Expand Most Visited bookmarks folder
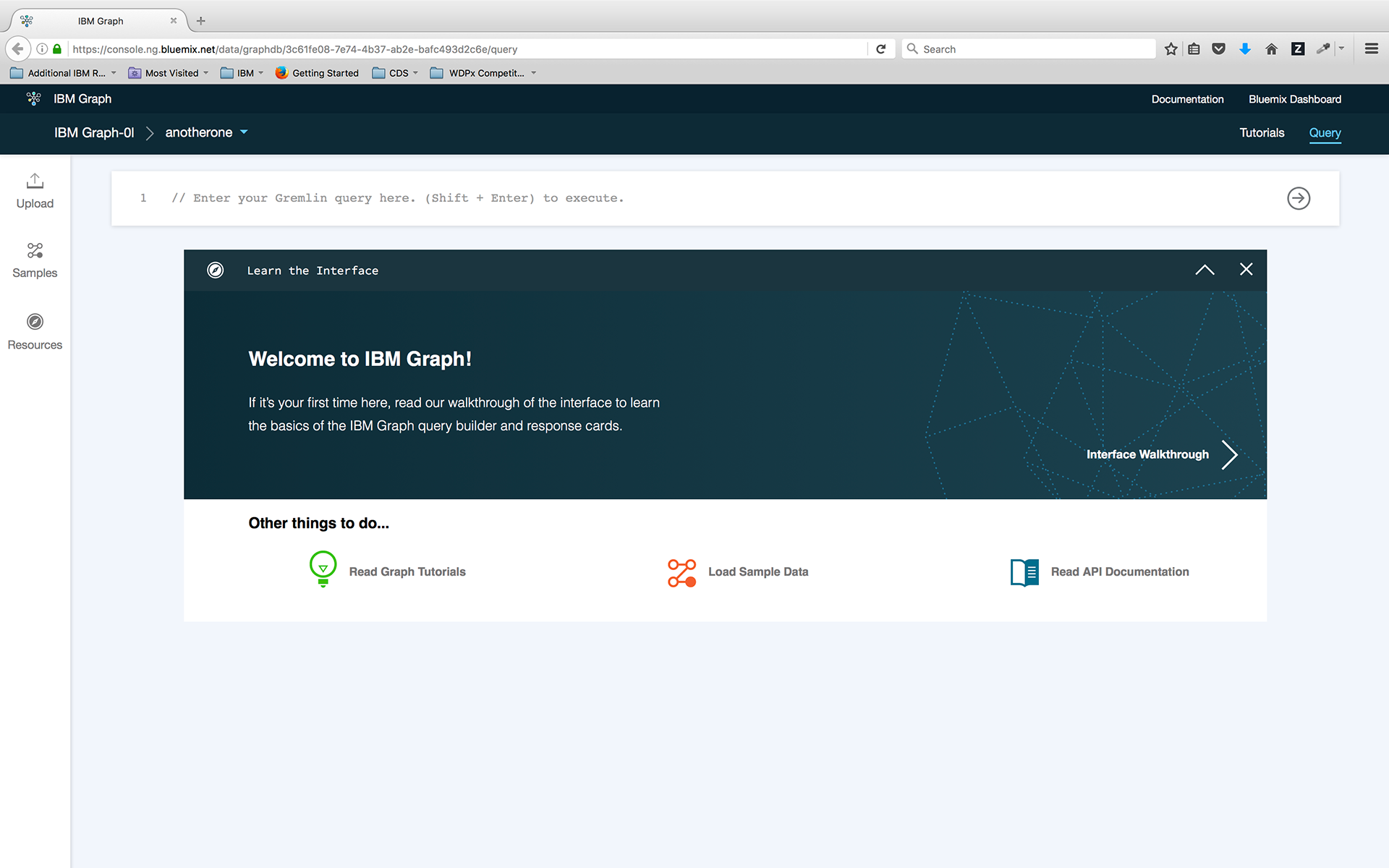The width and height of the screenshot is (1389, 868). 169,73
